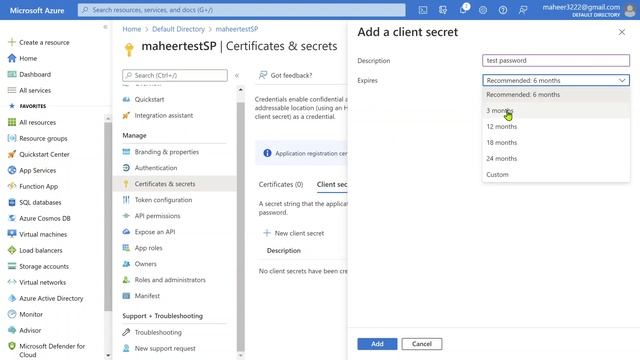The image size is (640, 360).
Task: Choose the 3 months expiry option
Action: (556, 111)
